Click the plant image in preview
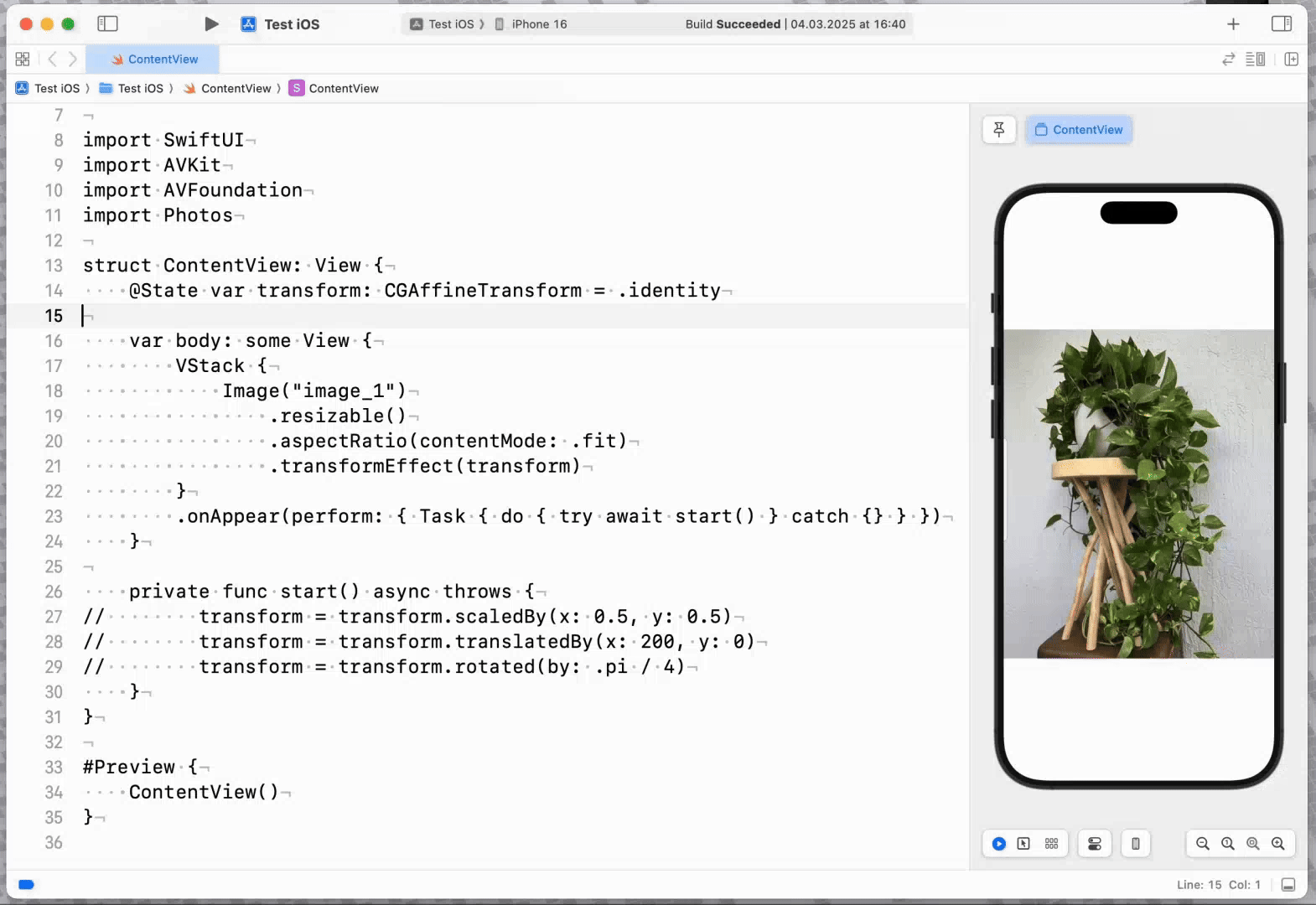1316x905 pixels. (x=1138, y=494)
